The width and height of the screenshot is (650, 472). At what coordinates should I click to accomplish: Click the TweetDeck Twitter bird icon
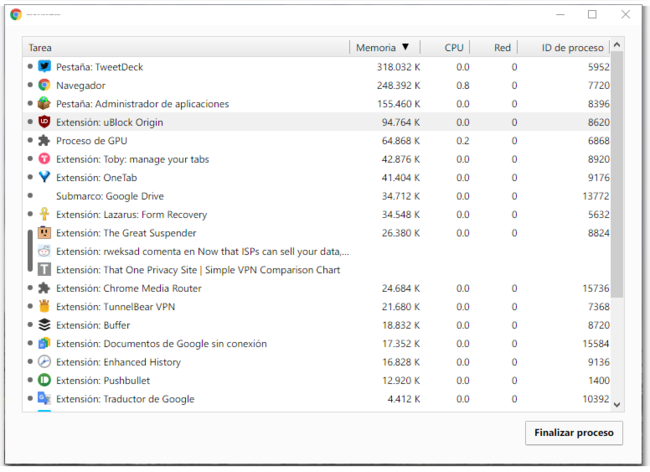coord(44,67)
